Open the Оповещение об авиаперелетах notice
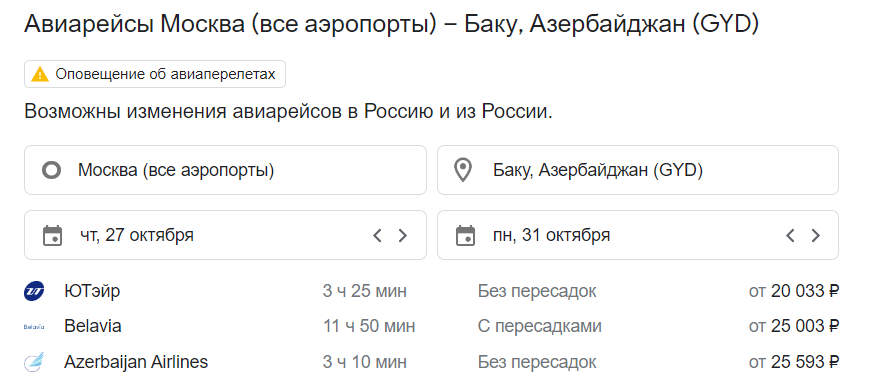 pos(155,74)
